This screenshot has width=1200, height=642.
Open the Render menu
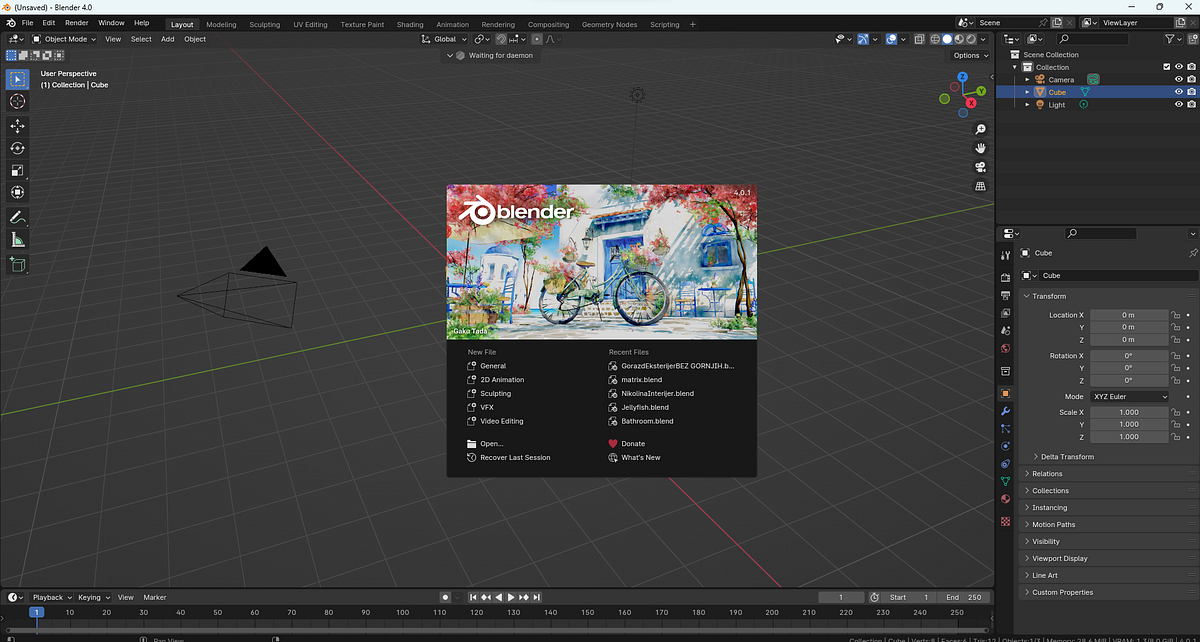coord(77,22)
